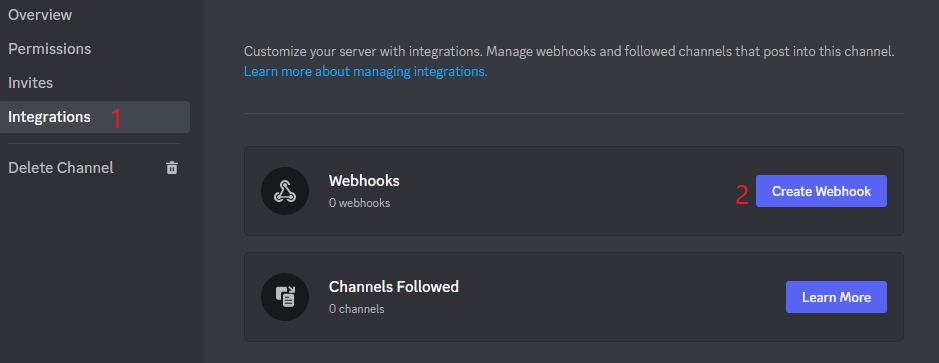Click the Webhooks circular icon
Viewport: 939px width, 363px height.
click(285, 191)
